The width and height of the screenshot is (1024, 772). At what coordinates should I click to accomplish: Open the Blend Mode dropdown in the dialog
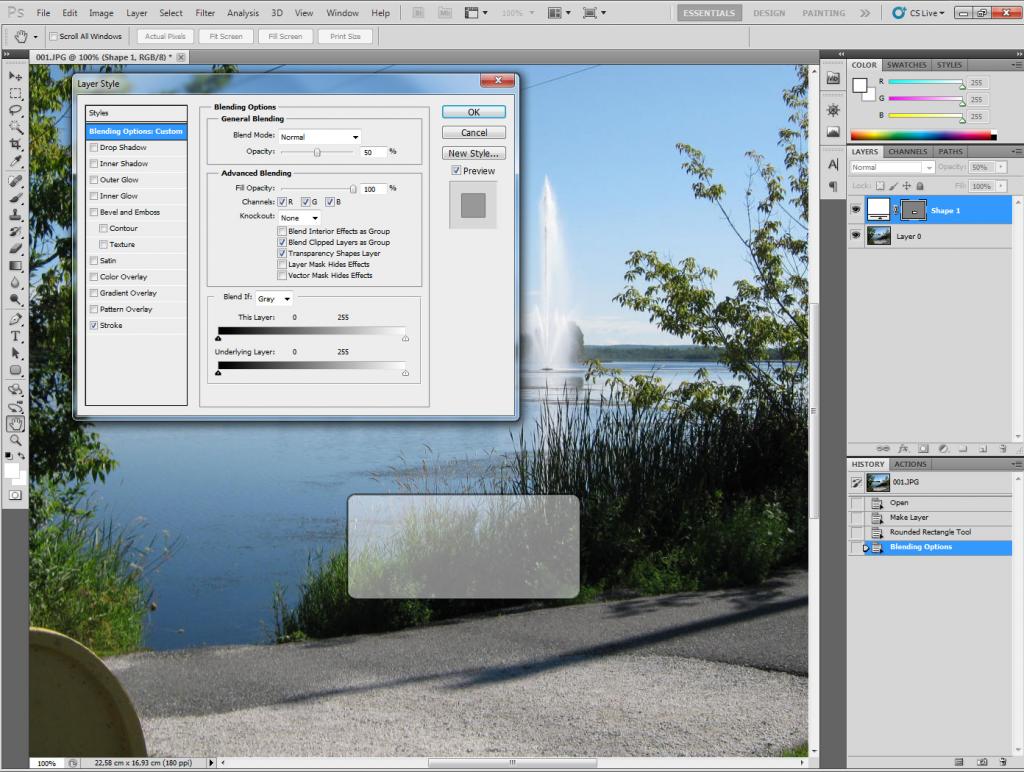320,137
